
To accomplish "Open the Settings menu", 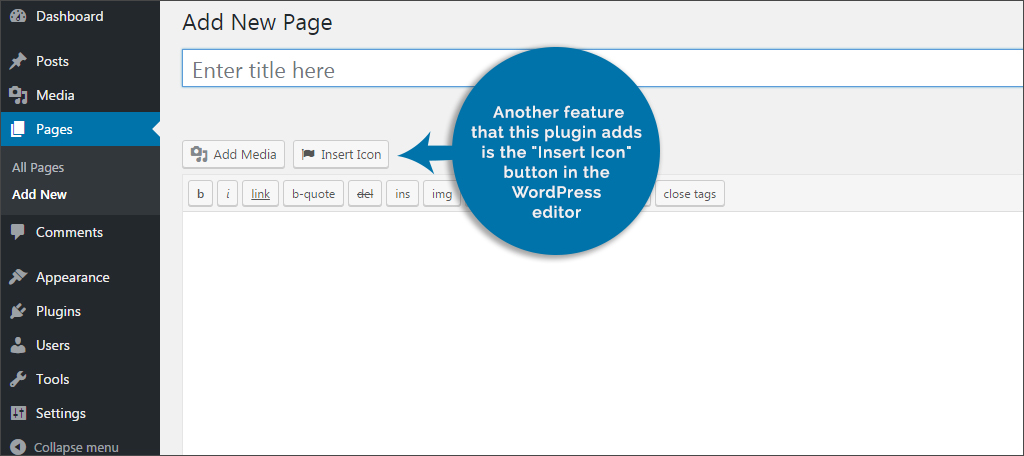I will click(61, 414).
